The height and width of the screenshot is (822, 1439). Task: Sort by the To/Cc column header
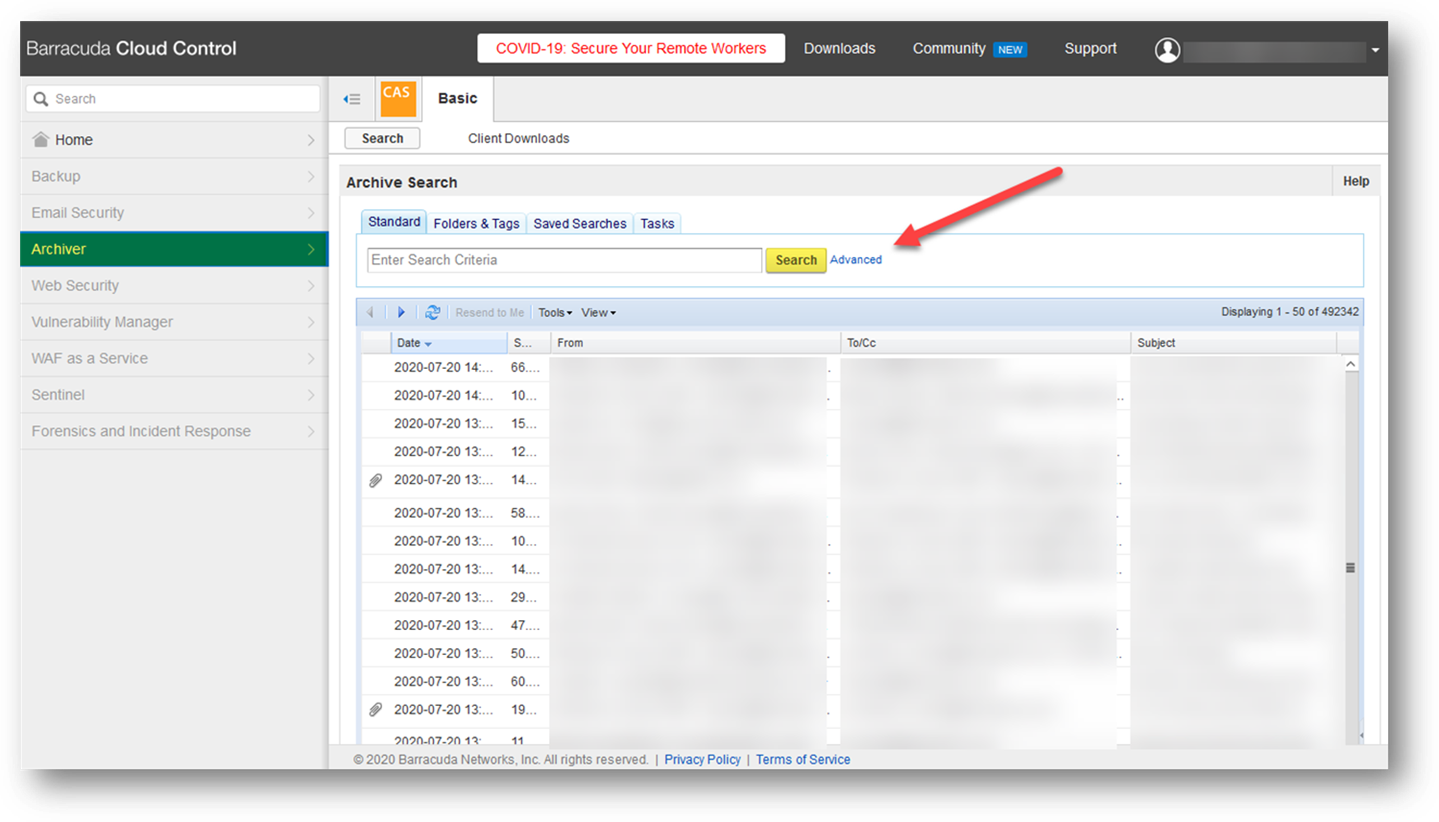[x=985, y=343]
